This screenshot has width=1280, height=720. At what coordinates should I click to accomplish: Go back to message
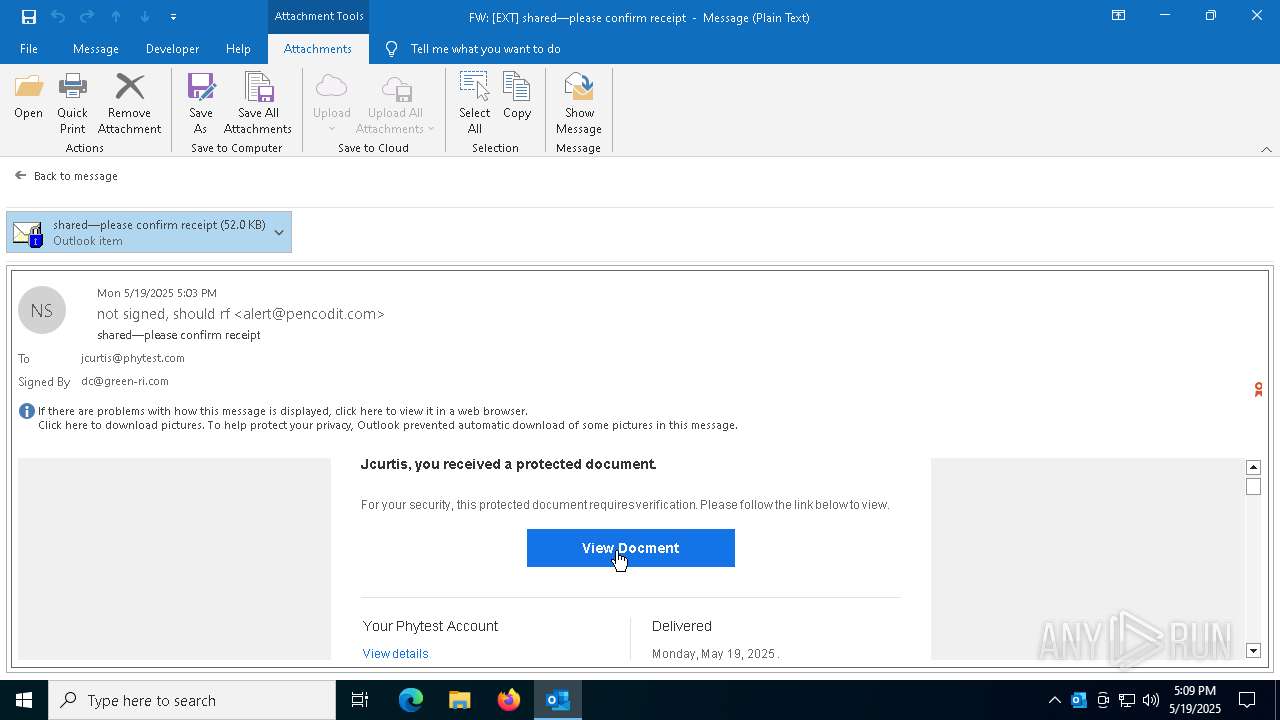66,176
